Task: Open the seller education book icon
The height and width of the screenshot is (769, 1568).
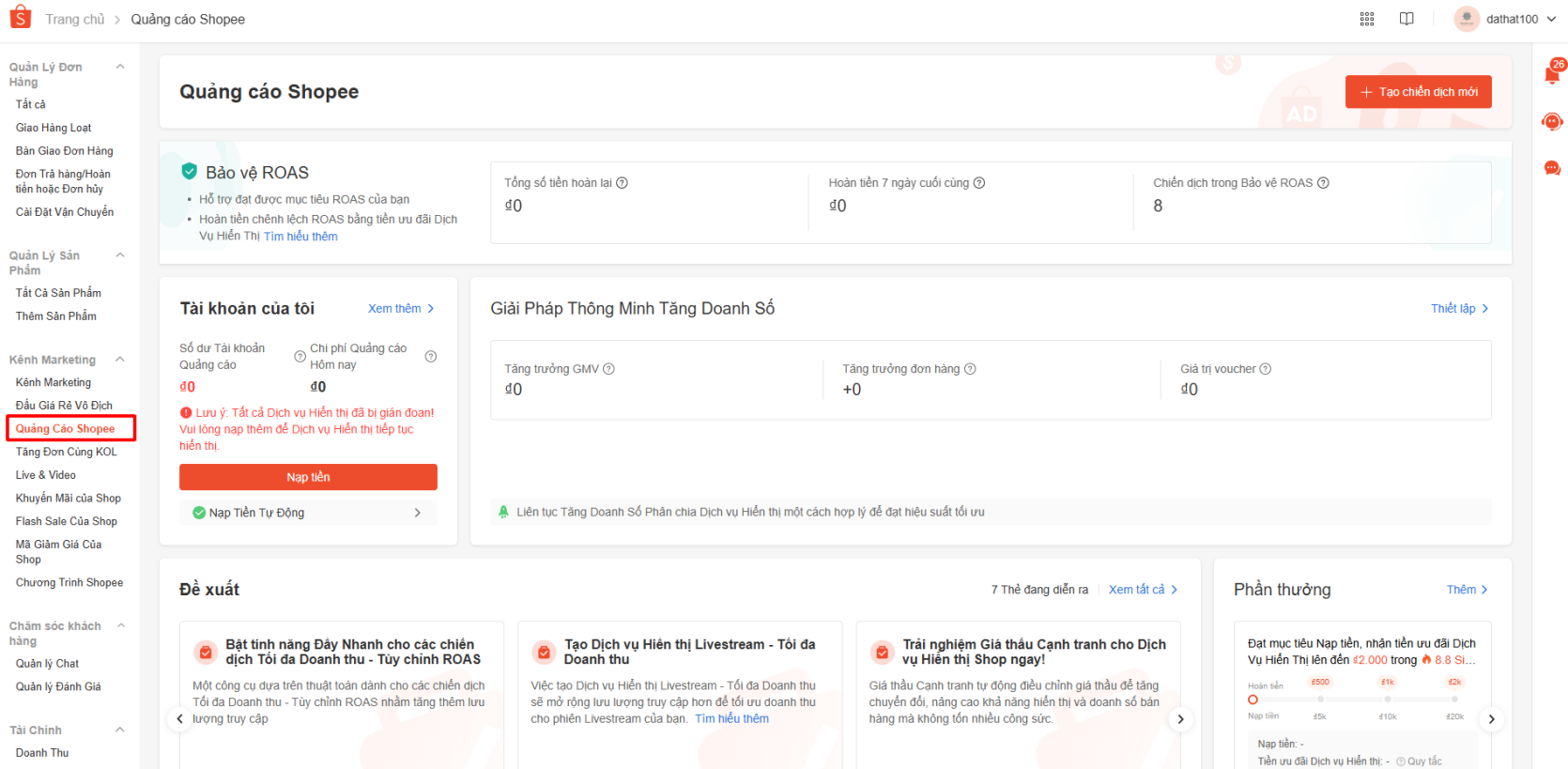Action: point(1407,19)
